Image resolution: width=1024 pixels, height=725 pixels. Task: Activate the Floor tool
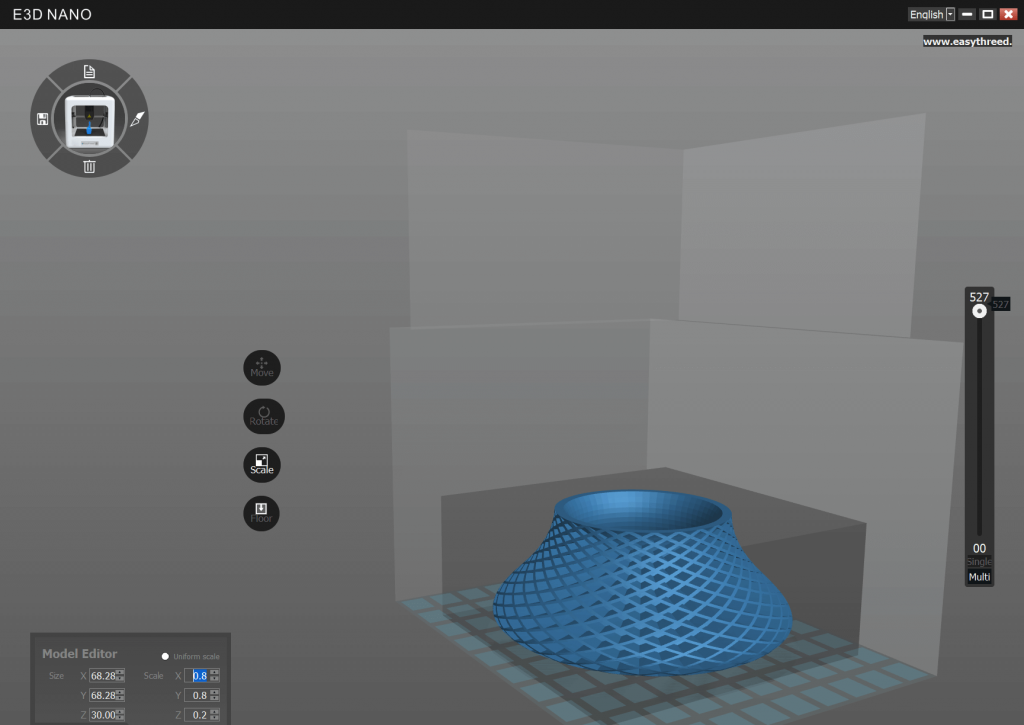[261, 513]
